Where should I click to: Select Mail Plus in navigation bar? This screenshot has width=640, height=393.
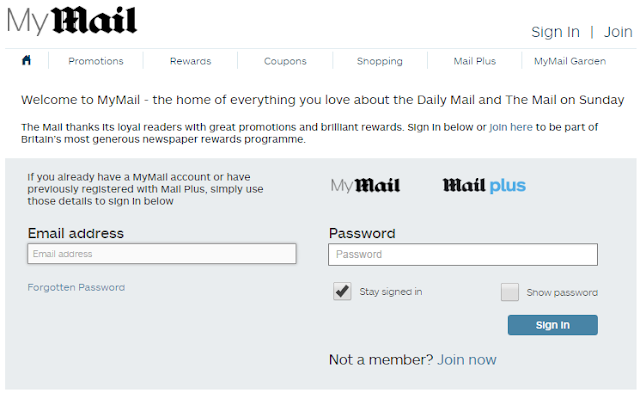pyautogui.click(x=475, y=61)
